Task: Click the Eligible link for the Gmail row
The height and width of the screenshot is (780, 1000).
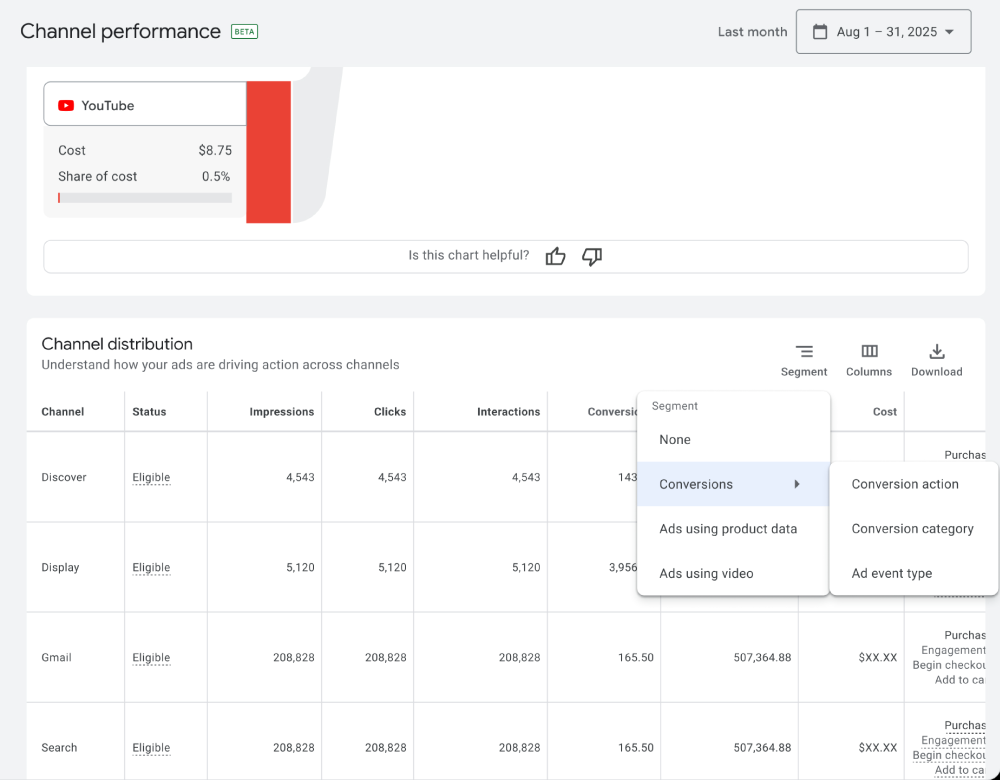Action: pyautogui.click(x=151, y=657)
